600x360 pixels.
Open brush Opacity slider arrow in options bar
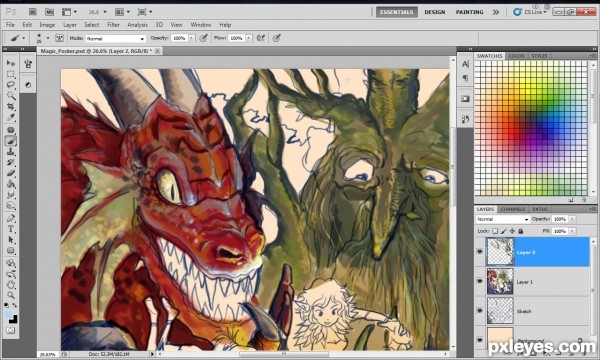point(191,38)
